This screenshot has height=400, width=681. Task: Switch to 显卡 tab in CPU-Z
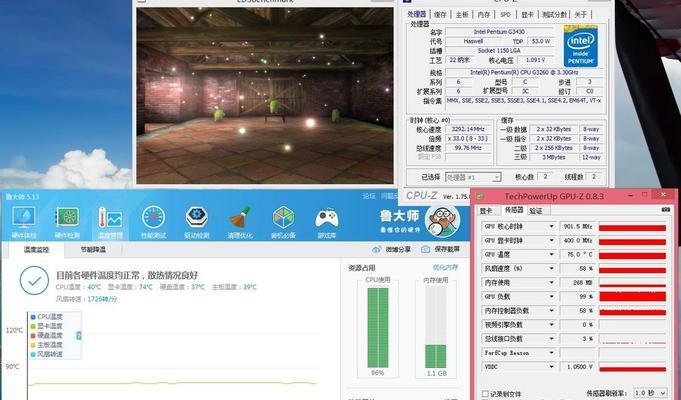coord(527,14)
